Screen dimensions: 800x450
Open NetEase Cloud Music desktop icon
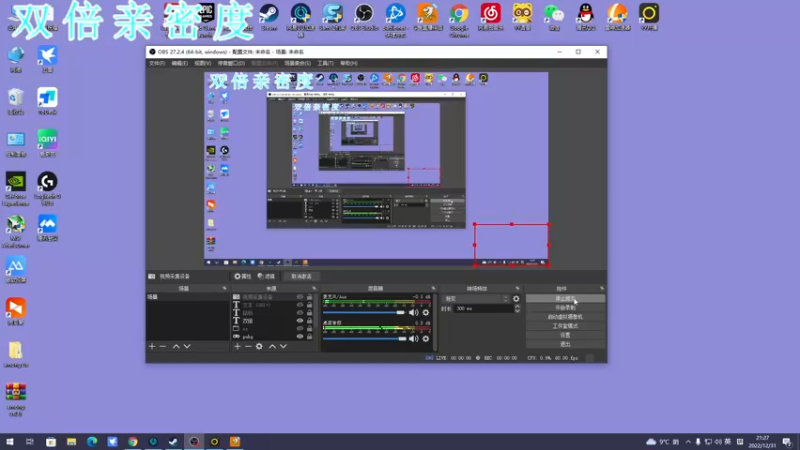(x=490, y=17)
